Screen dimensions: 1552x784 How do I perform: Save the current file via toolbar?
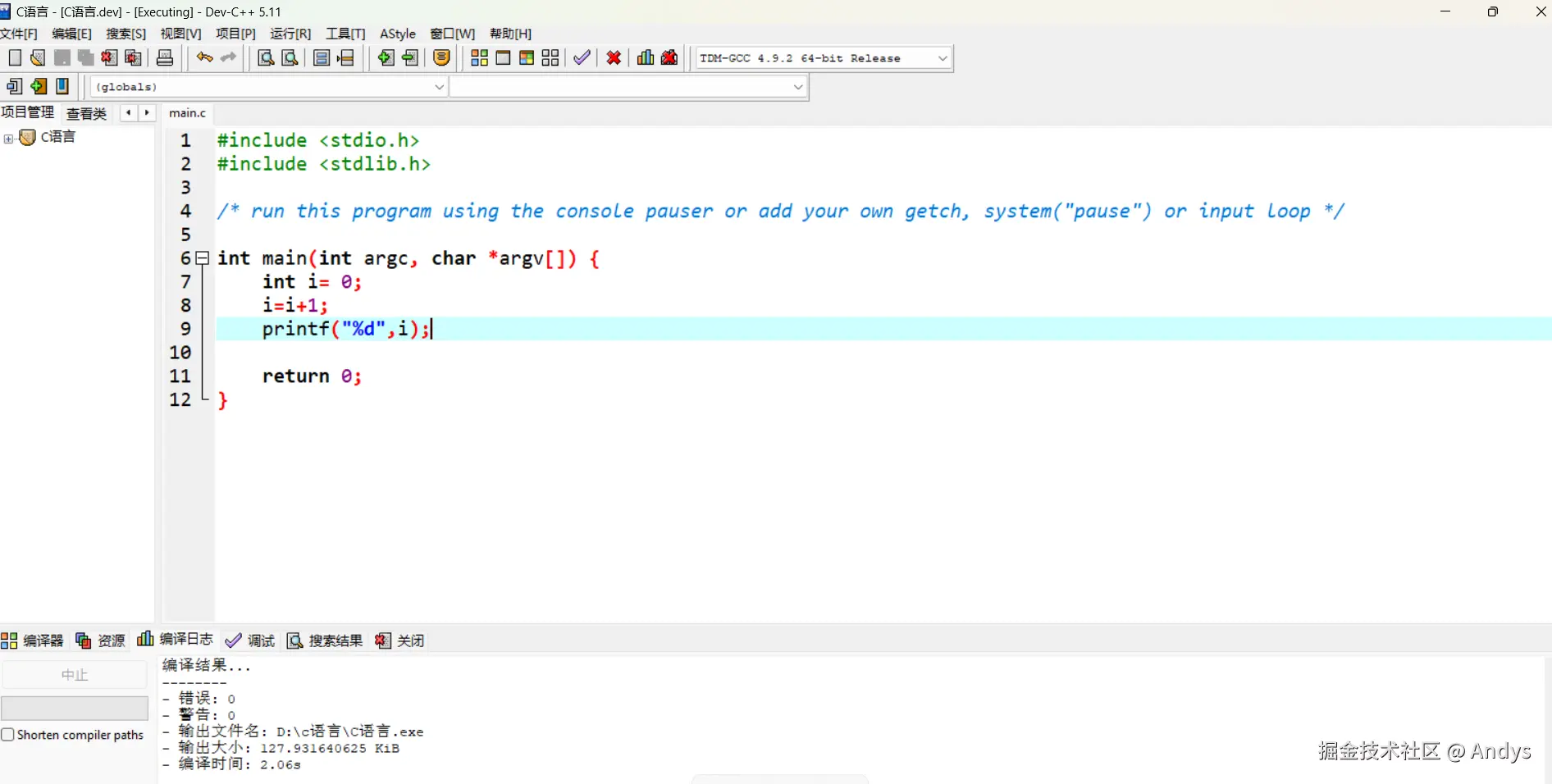[x=62, y=57]
